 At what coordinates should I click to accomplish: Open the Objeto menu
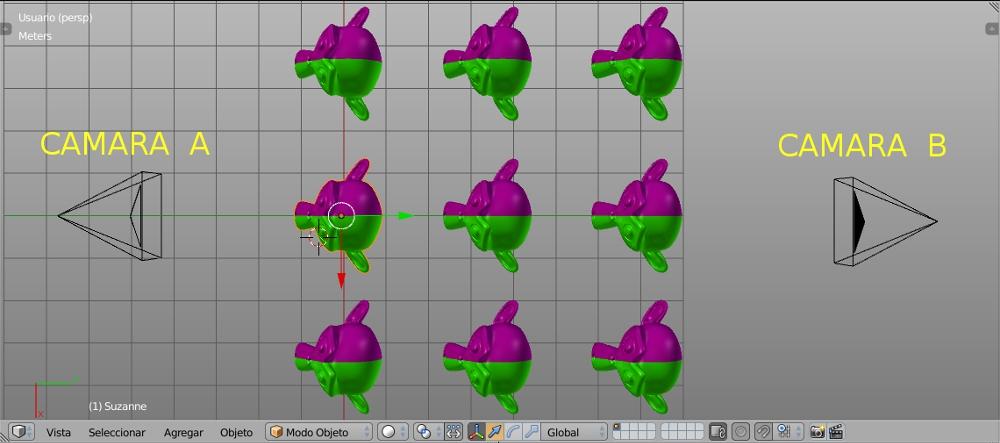point(236,432)
